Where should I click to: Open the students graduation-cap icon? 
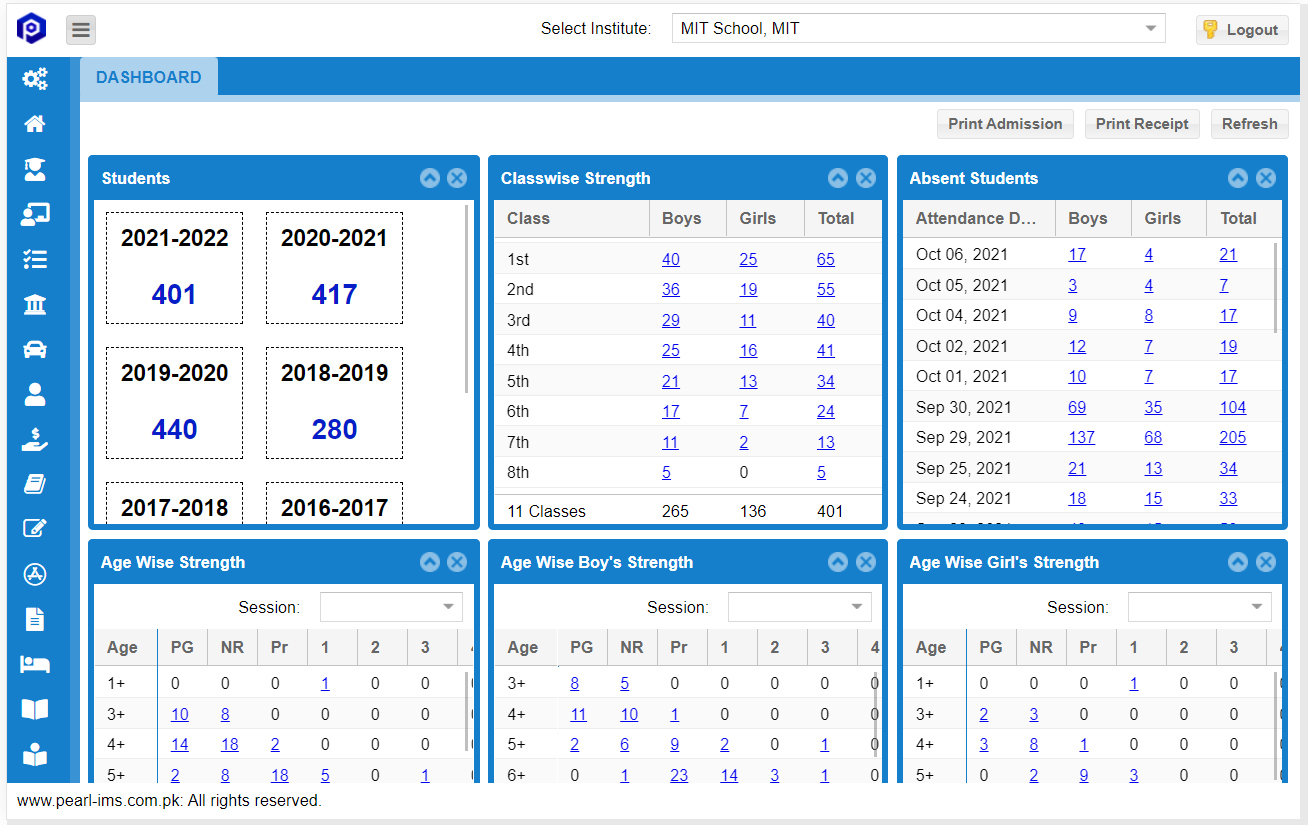[34, 169]
